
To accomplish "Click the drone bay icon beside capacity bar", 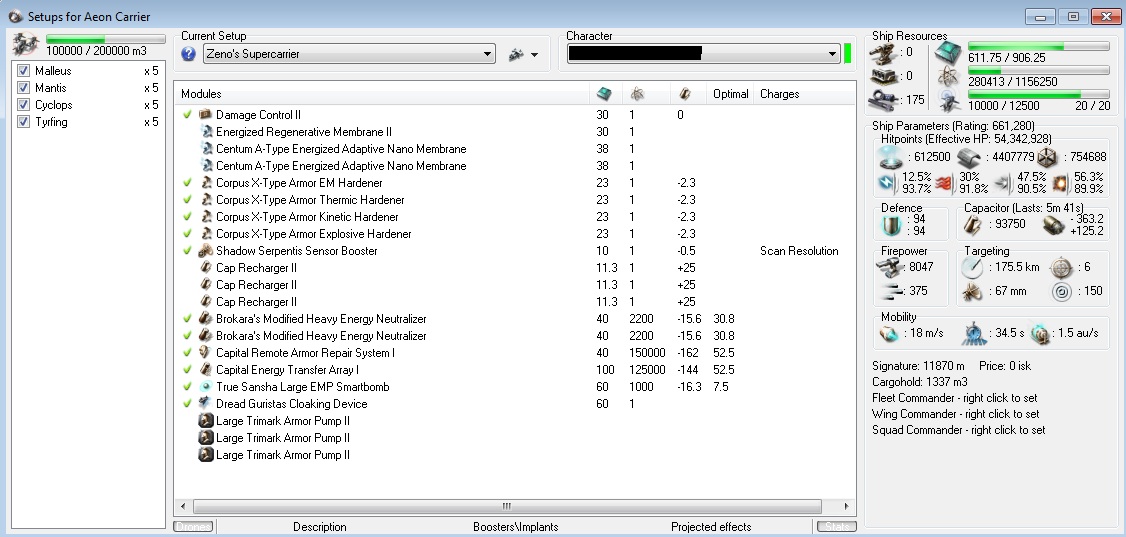I will pos(26,45).
